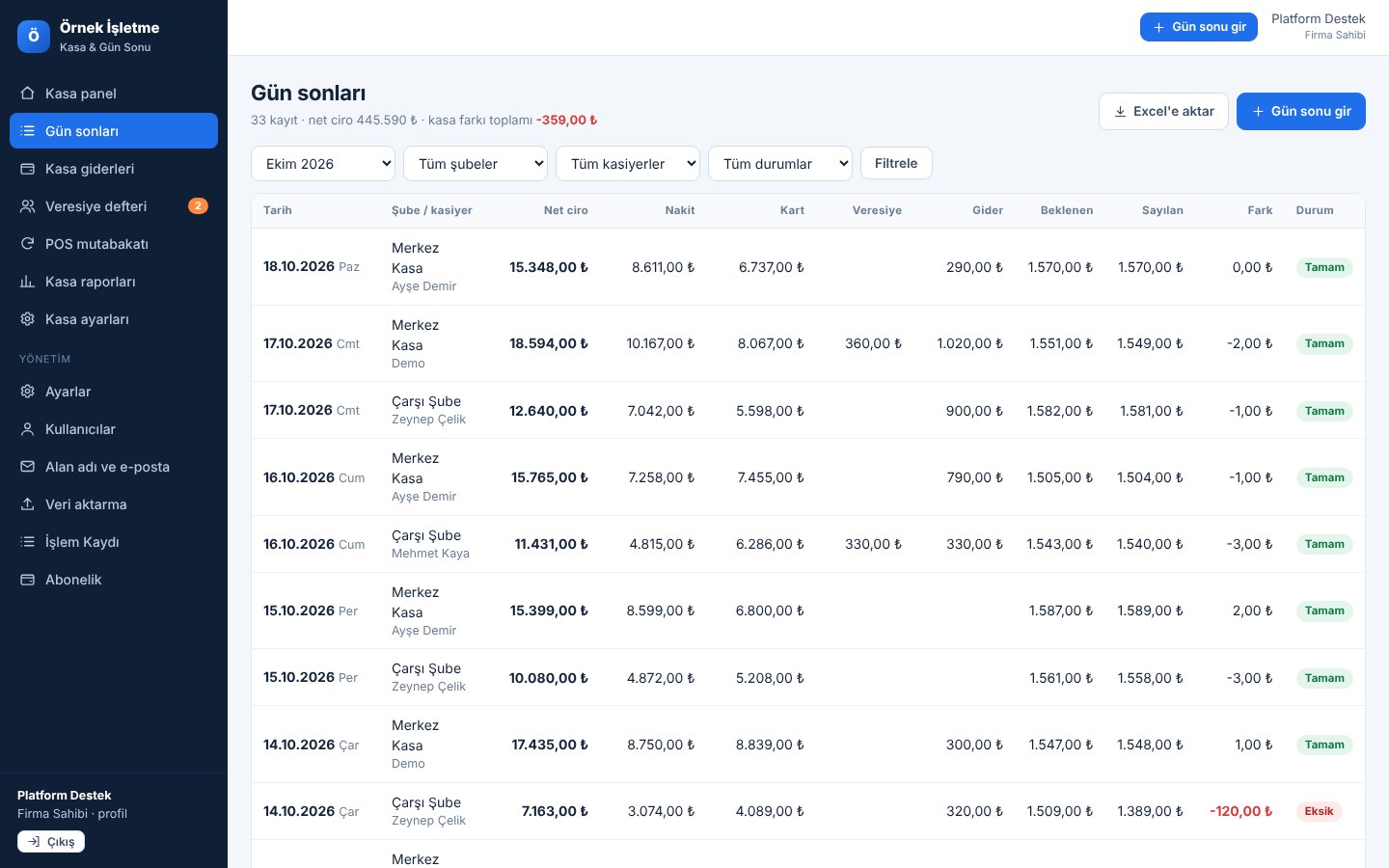This screenshot has height=868, width=1389.
Task: Open Veri aktarma upload icon
Action: point(28,504)
